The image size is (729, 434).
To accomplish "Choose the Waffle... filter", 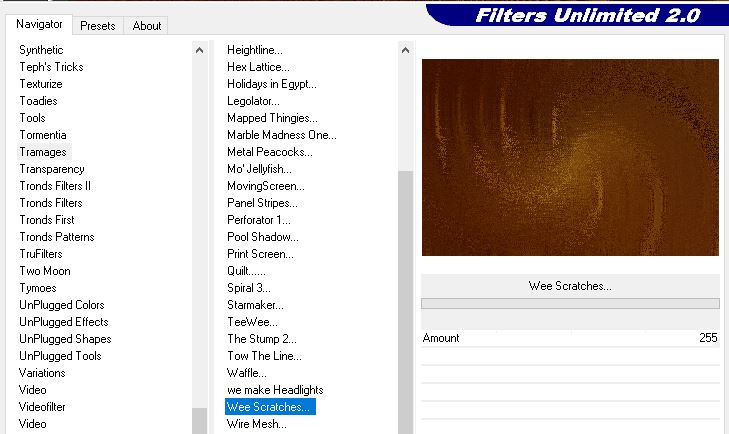I will tap(246, 373).
